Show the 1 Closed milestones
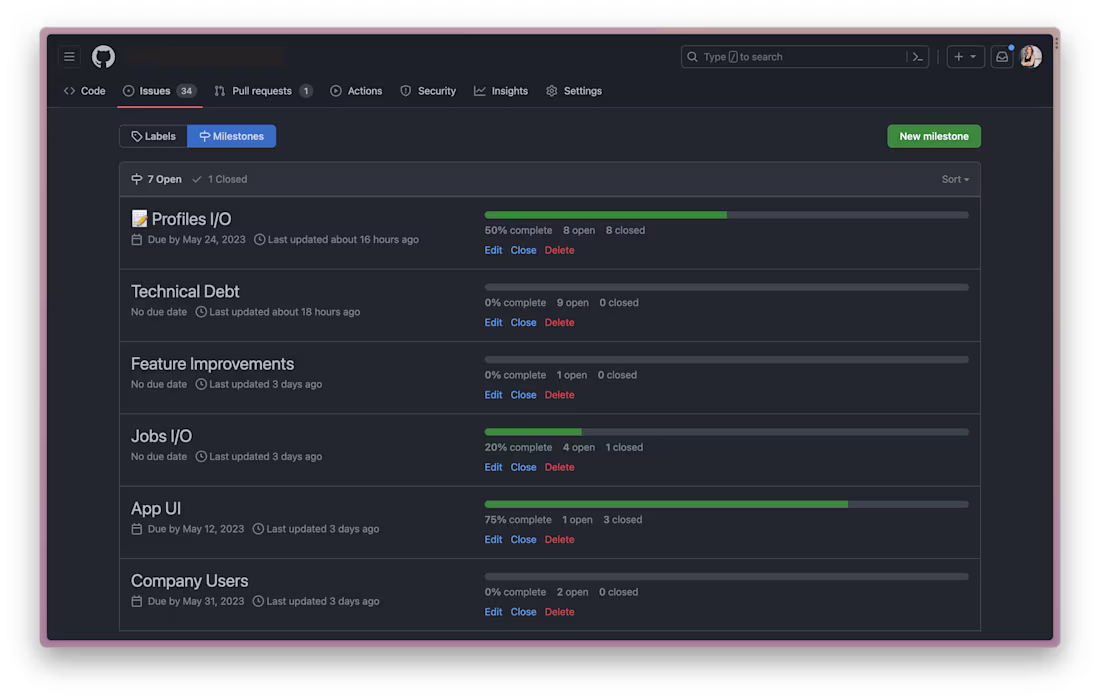The width and height of the screenshot is (1100, 700). coord(220,180)
